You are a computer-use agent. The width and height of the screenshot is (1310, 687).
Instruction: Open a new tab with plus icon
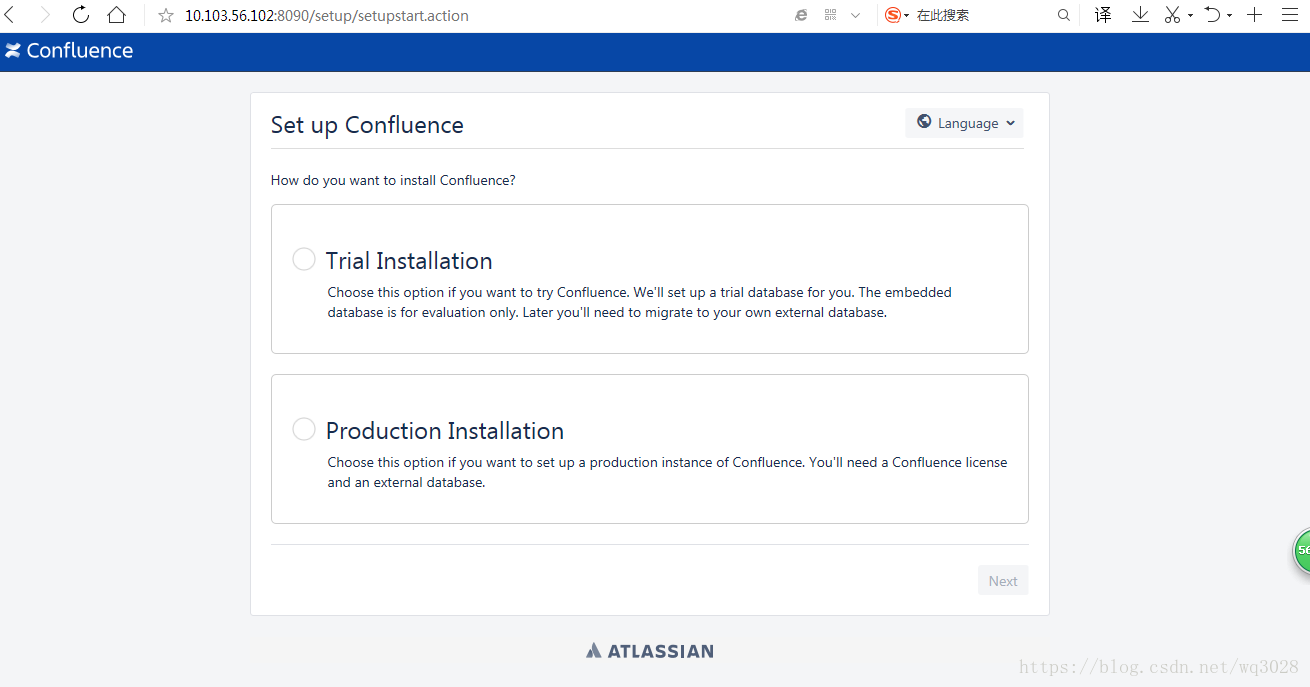[x=1255, y=15]
